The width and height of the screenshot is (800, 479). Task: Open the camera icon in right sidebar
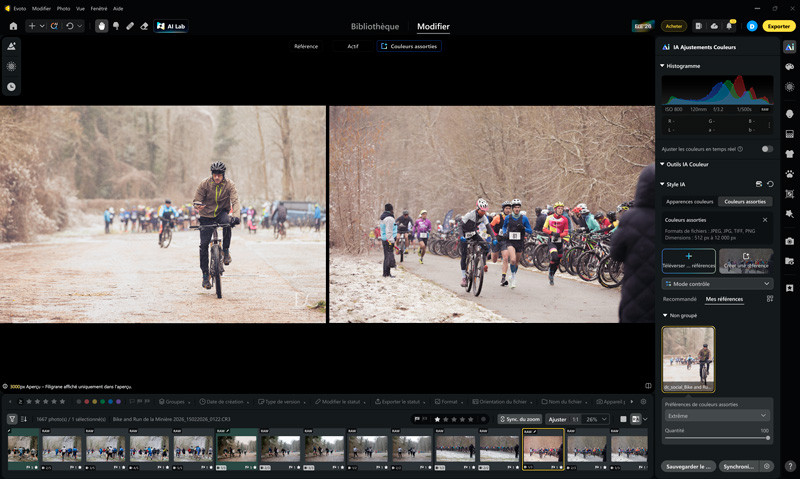(x=789, y=241)
